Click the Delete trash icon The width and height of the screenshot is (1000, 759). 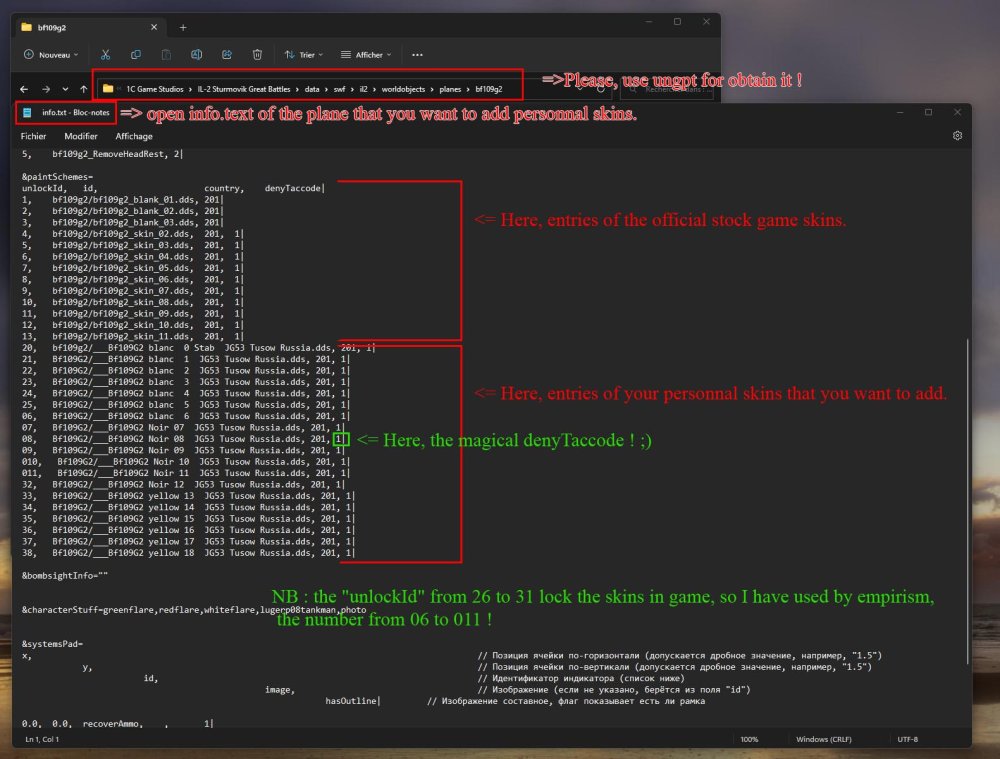257,54
